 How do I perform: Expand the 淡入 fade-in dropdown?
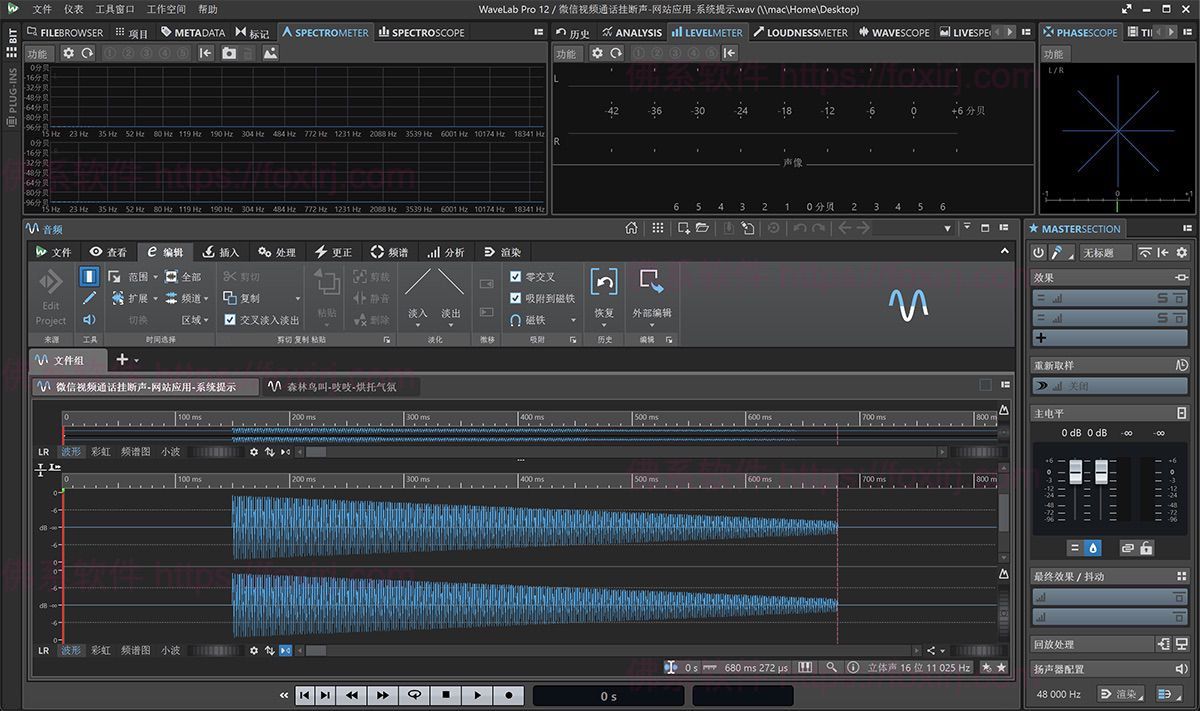tap(417, 325)
